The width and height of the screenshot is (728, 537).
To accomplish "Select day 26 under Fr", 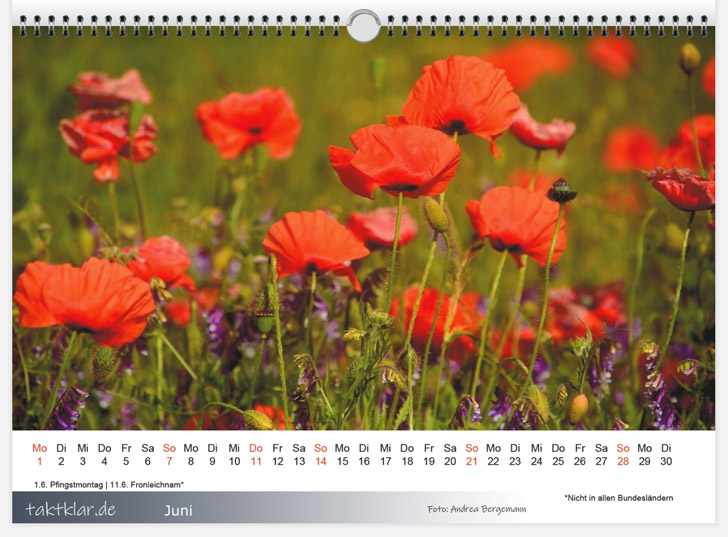I will (579, 461).
